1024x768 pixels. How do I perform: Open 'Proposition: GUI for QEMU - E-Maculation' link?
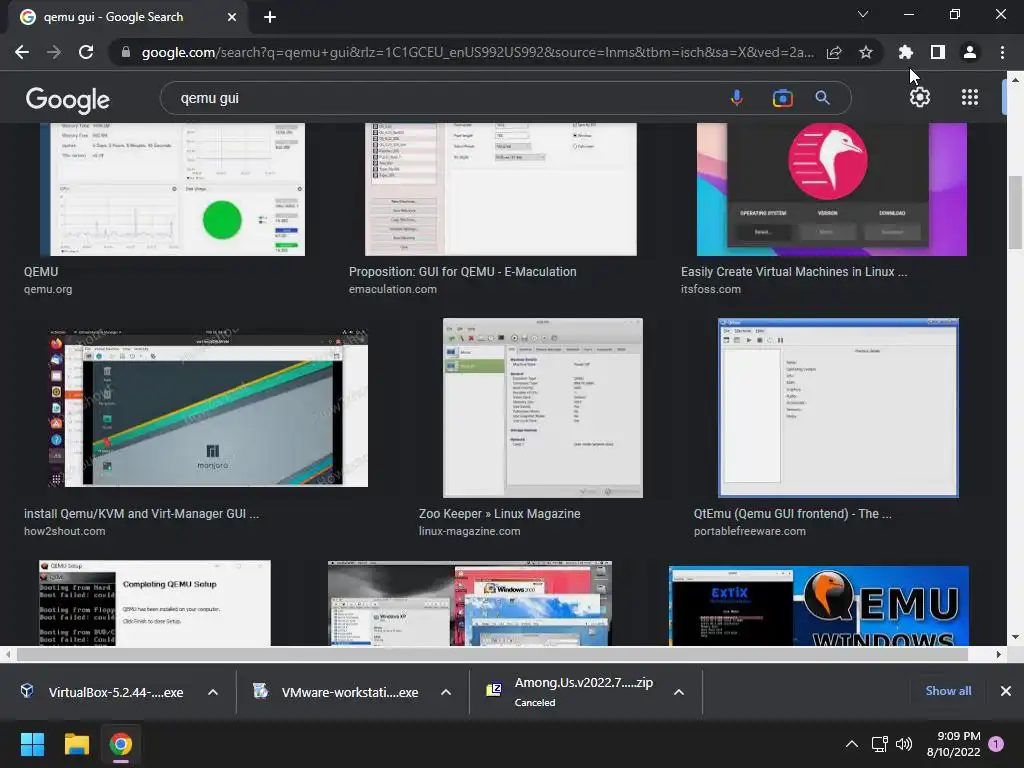point(462,272)
